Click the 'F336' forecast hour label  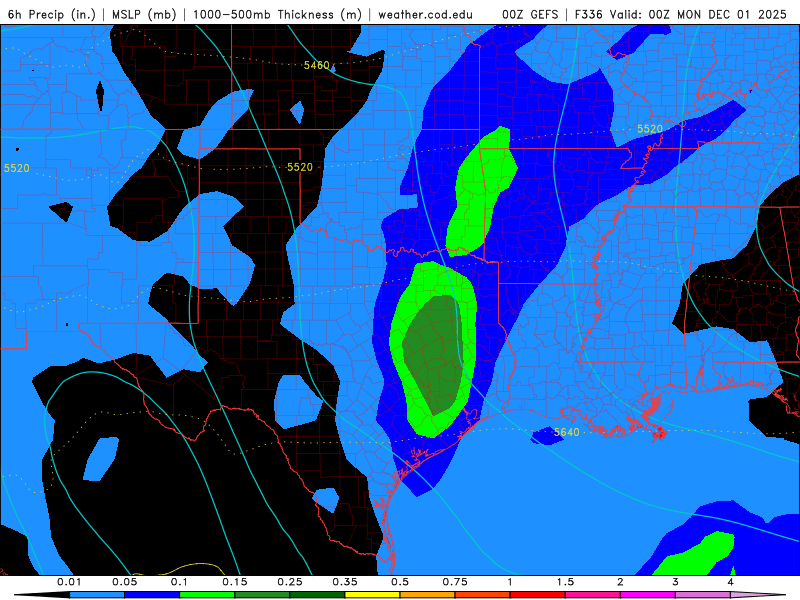[589, 14]
